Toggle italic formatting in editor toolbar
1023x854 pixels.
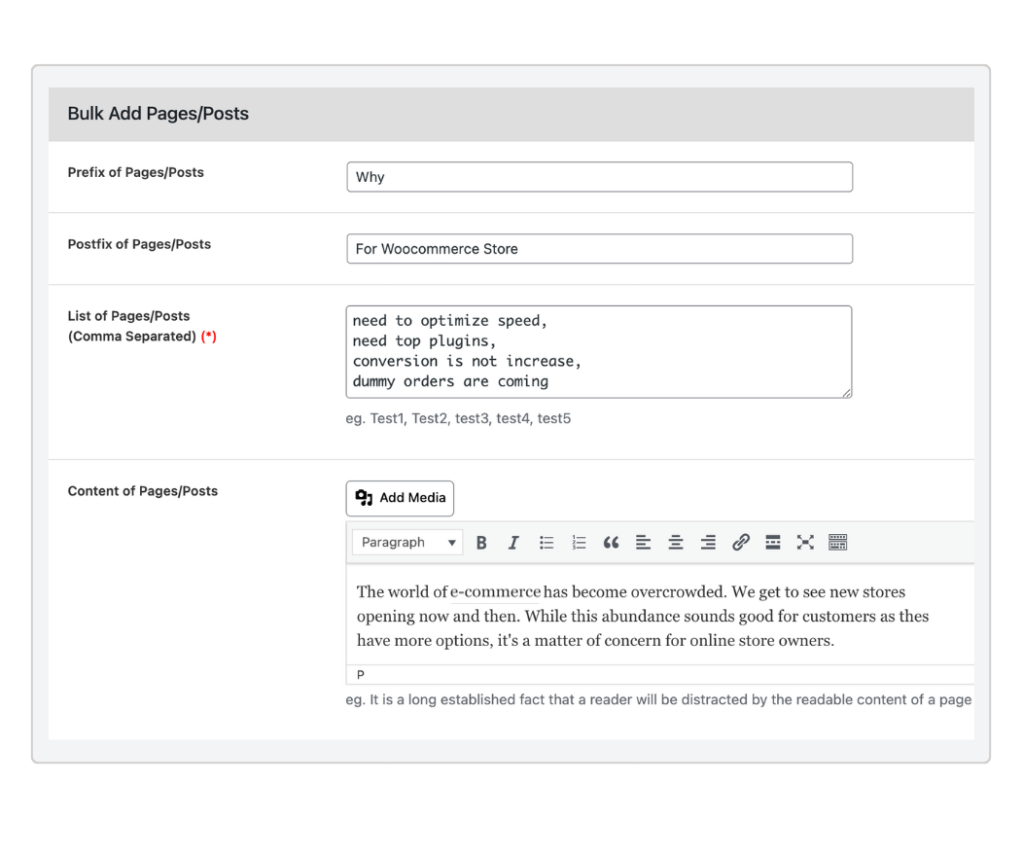coord(513,543)
